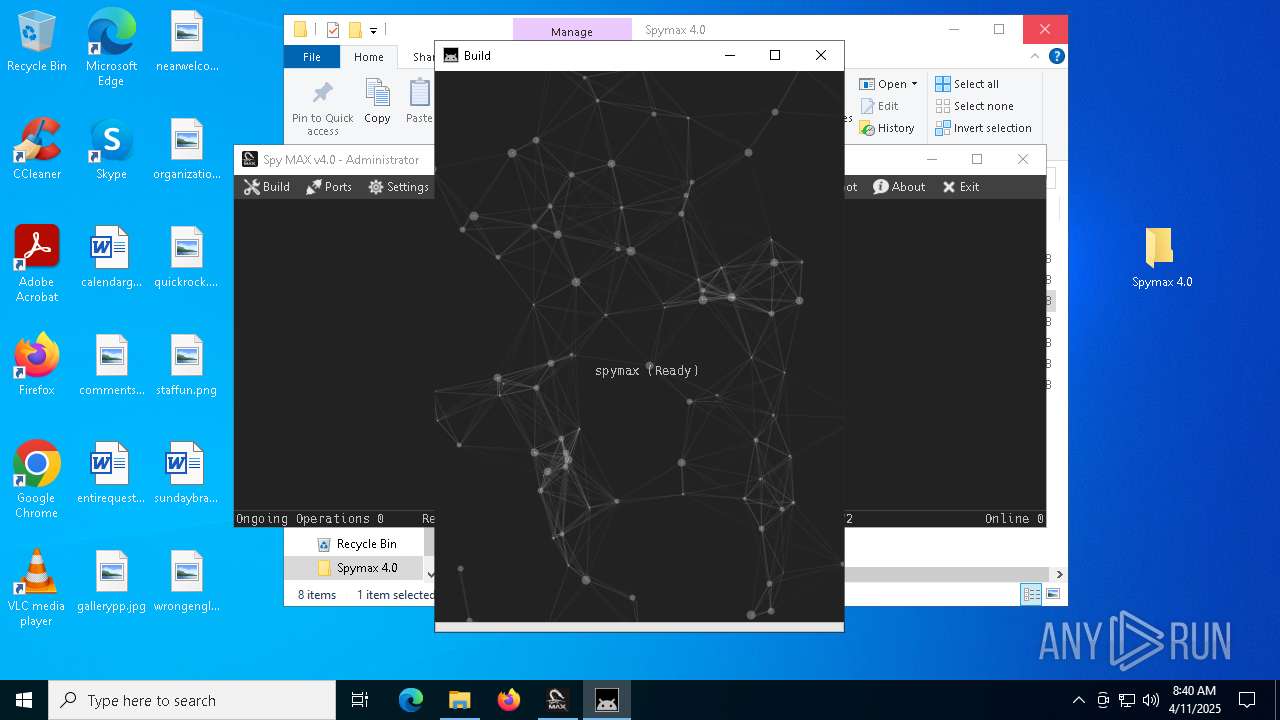
Task: Open the Build menu in Spy MAX
Action: 267,187
